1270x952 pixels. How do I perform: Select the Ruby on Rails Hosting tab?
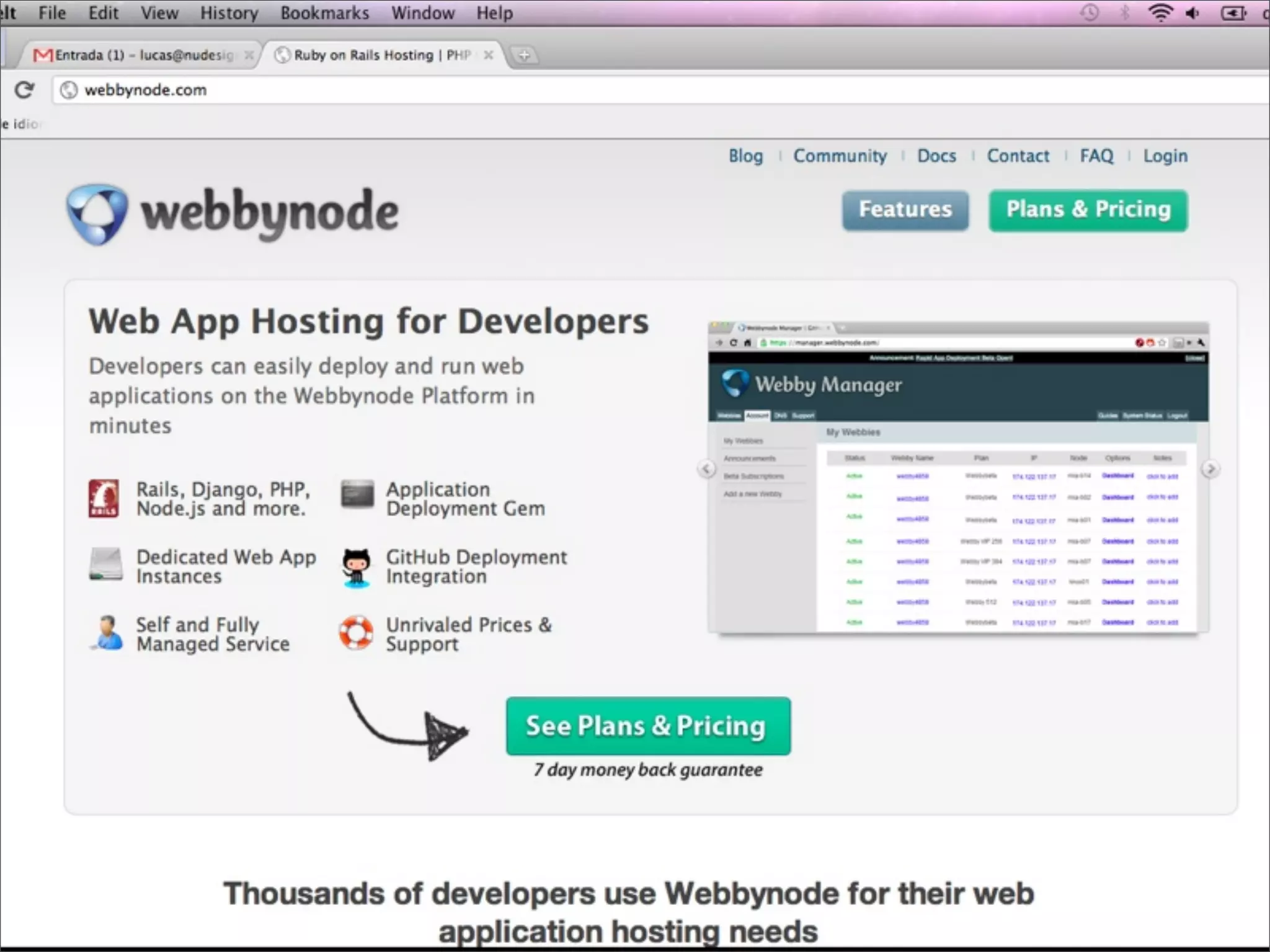384,55
